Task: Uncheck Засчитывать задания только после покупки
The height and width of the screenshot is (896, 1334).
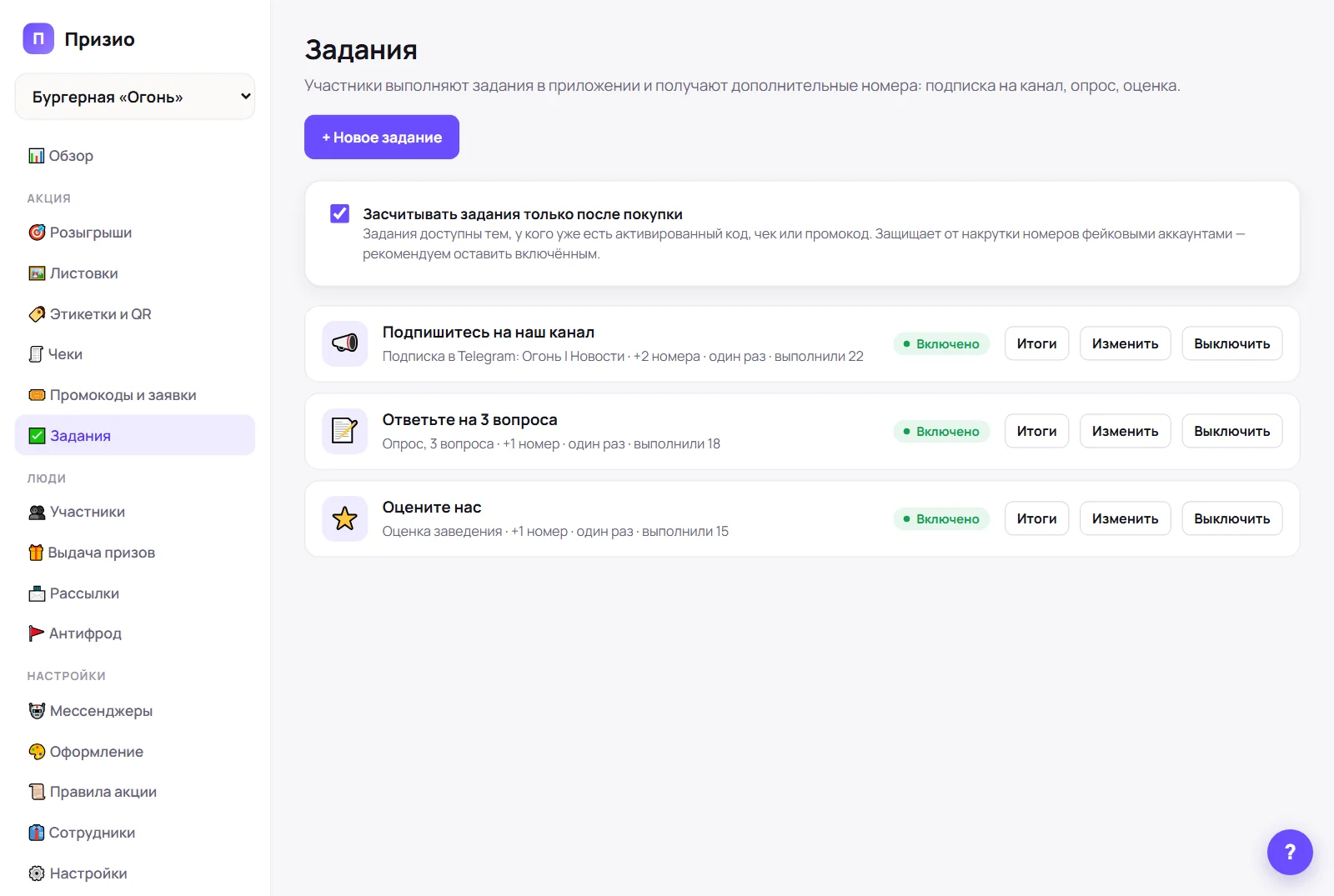Action: 340,213
